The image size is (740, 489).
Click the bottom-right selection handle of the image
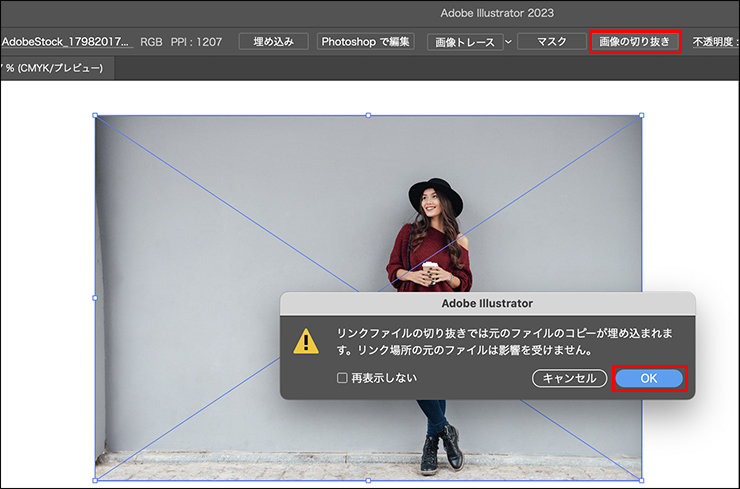click(641, 480)
